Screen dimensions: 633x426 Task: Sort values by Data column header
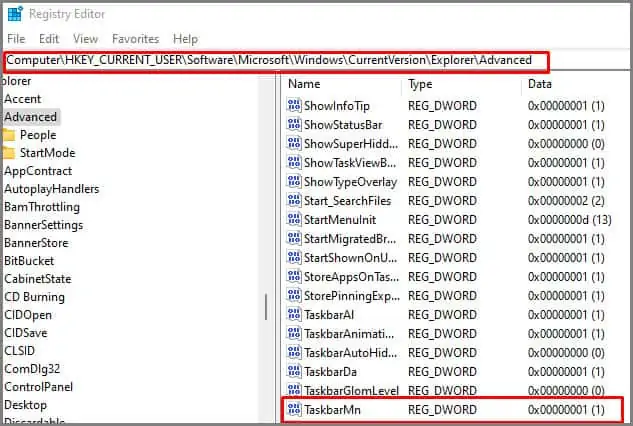pyautogui.click(x=540, y=84)
